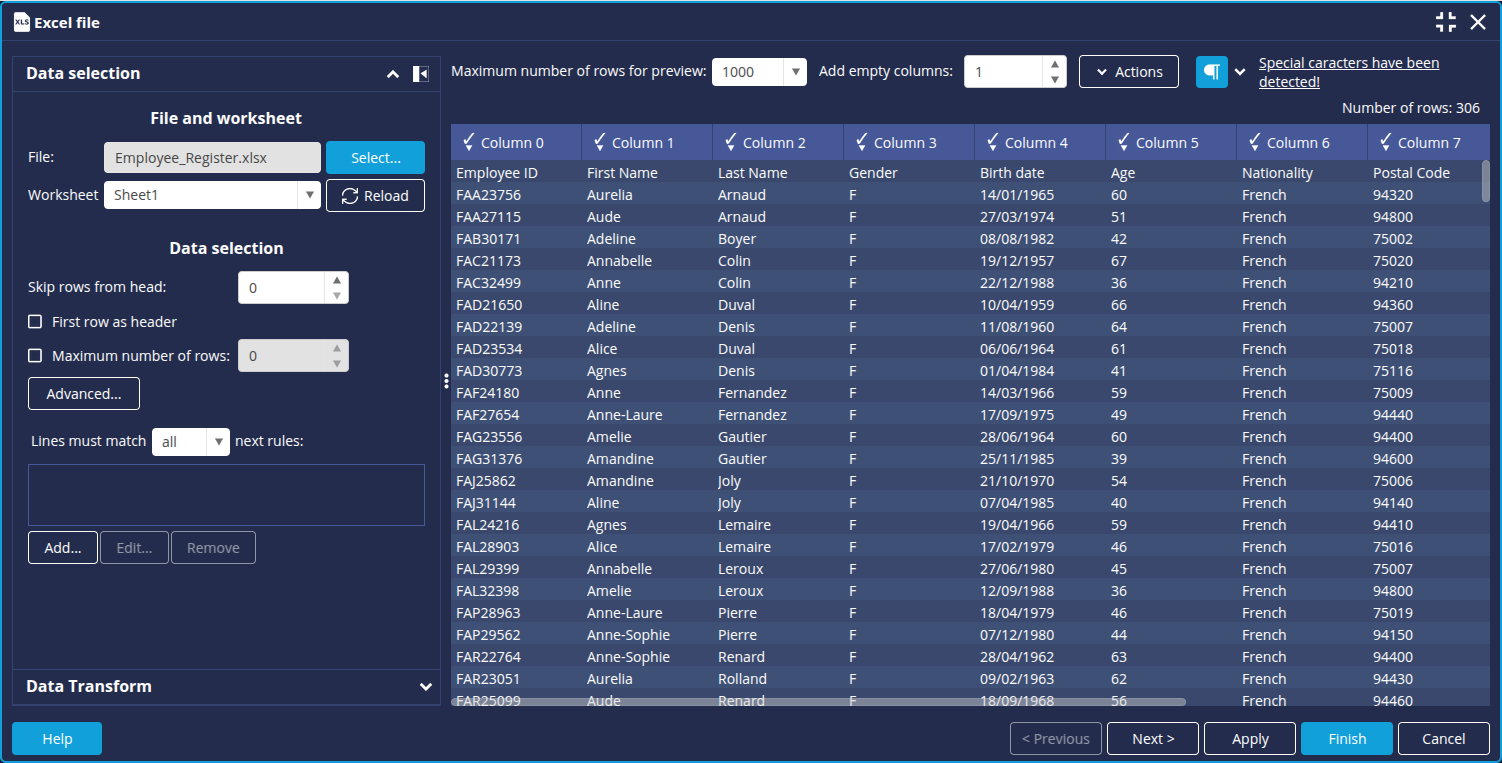This screenshot has width=1502, height=763.
Task: Click the Finish button
Action: (x=1346, y=739)
